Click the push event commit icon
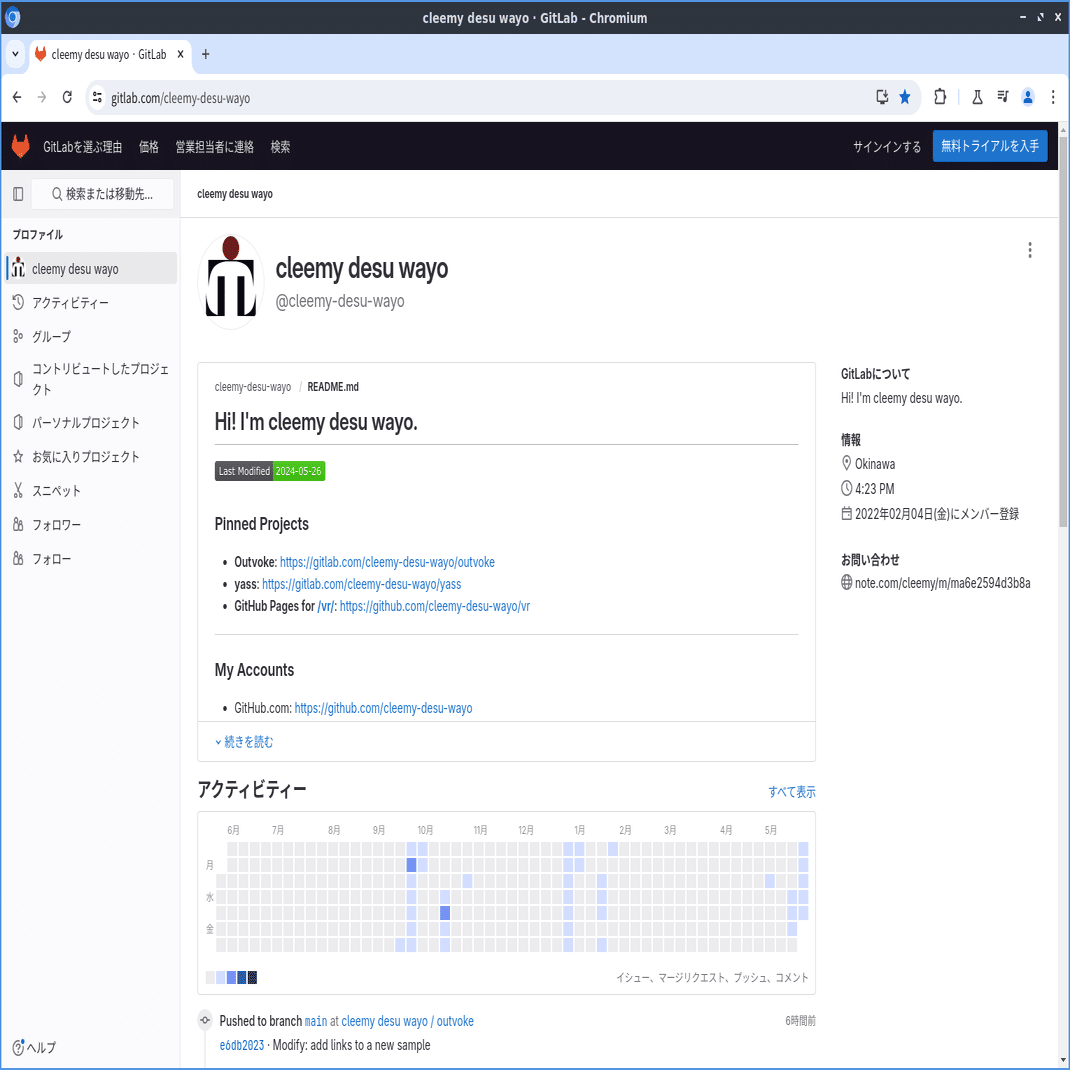The width and height of the screenshot is (1070, 1070). pyautogui.click(x=205, y=1021)
